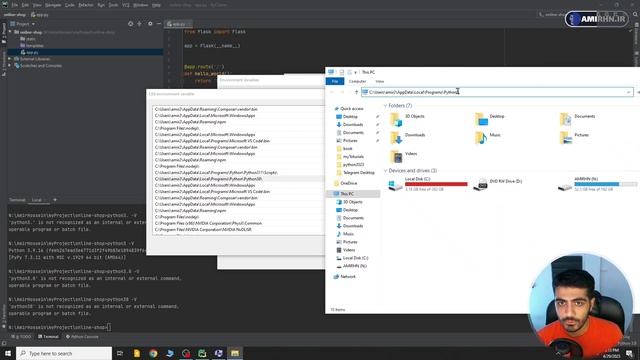Open the File menu in PyCharm
The width and height of the screenshot is (640, 360).
[15, 5]
